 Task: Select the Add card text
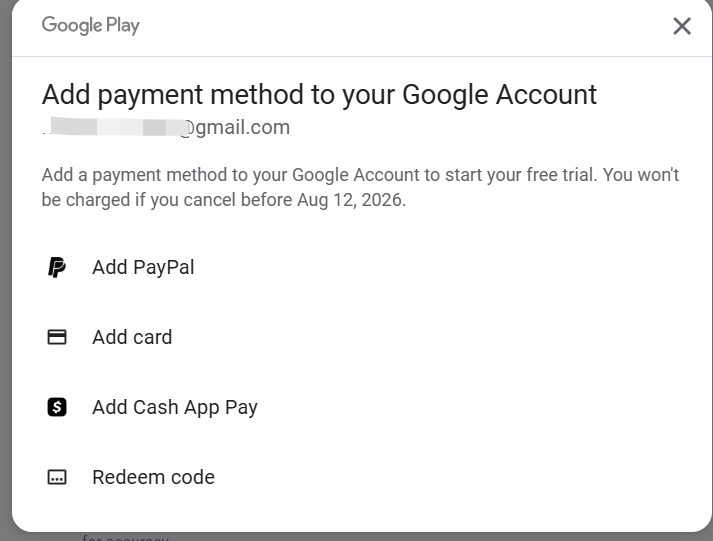pyautogui.click(x=132, y=337)
